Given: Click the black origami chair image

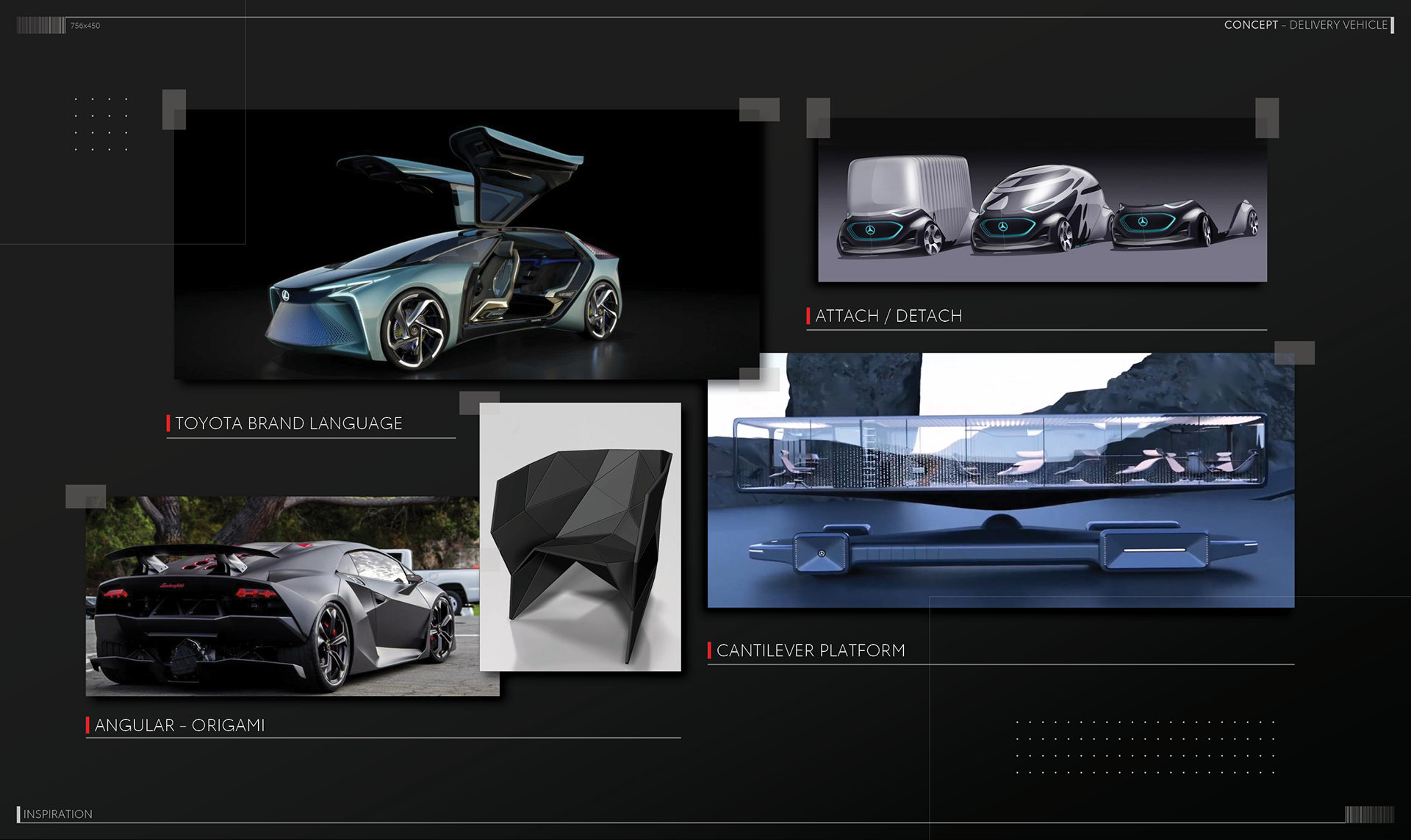Looking at the screenshot, I should (x=581, y=536).
